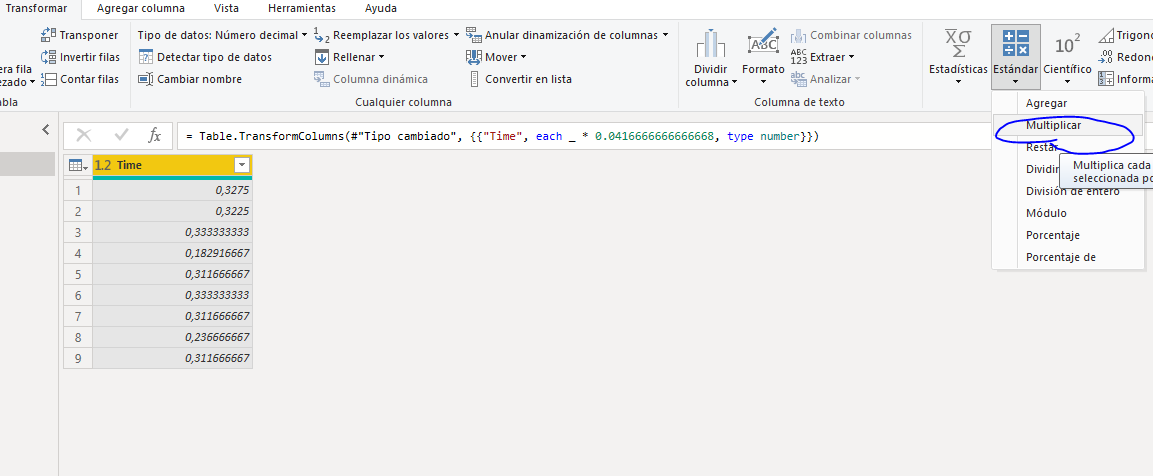Screen dimensions: 1153x476
Task: Select cell with value 0,3275
Action: (x=172, y=190)
